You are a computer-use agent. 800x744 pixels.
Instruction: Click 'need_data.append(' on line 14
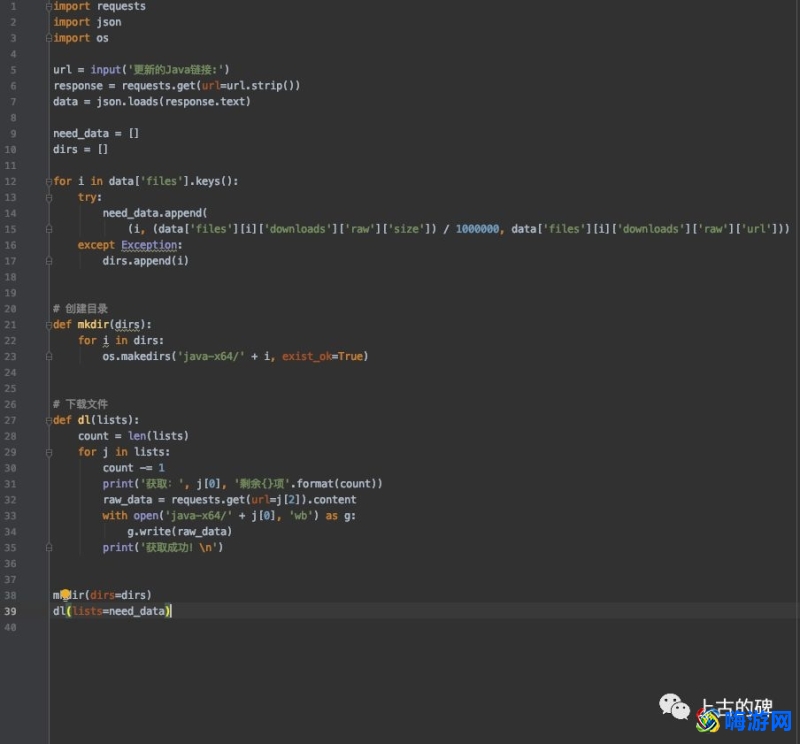(155, 213)
